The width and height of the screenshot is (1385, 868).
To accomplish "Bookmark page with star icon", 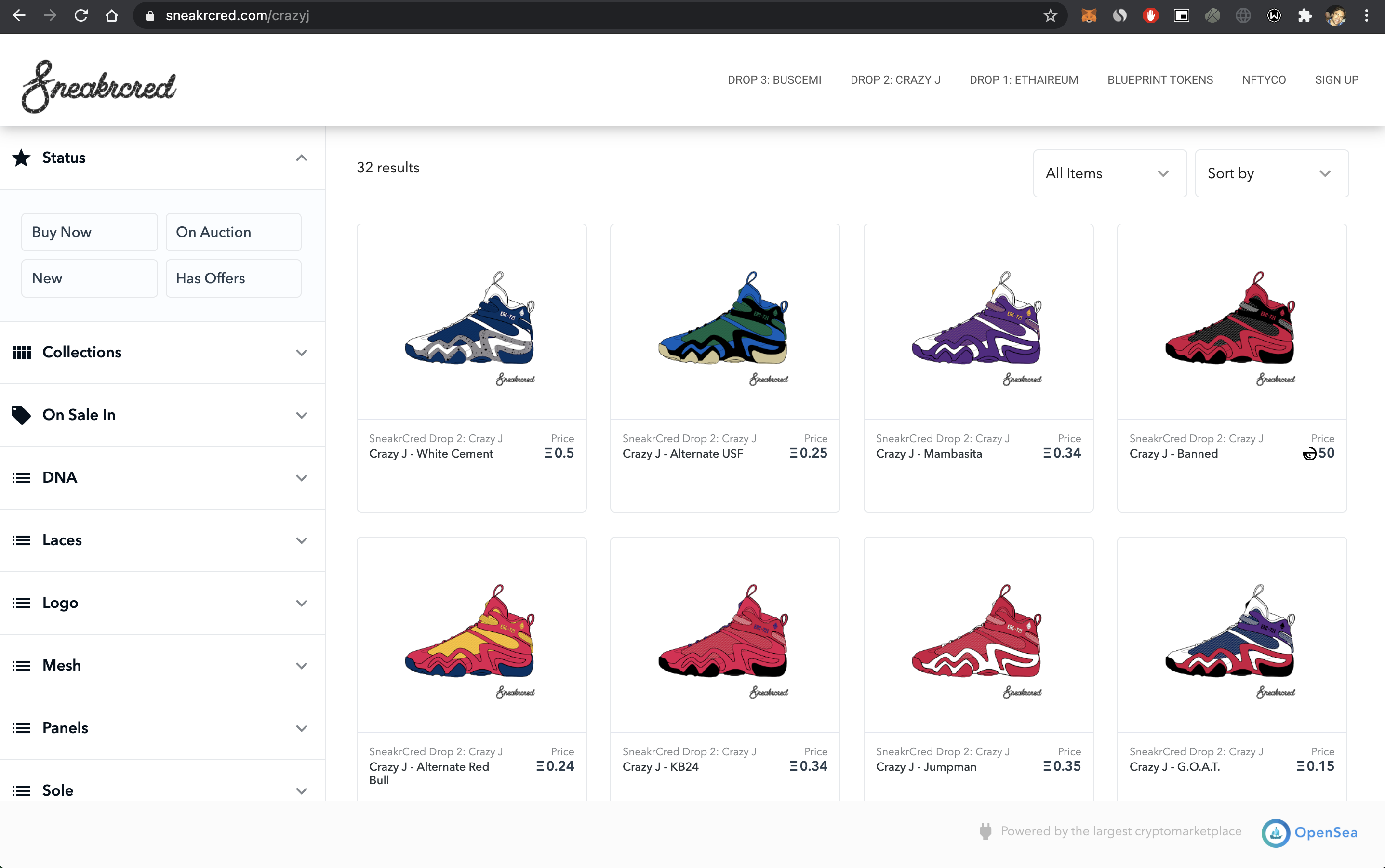I will (1050, 15).
